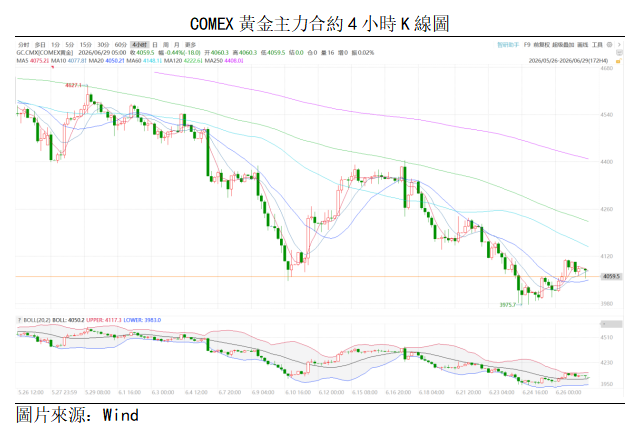Screen dimensions: 640x434
Task: Click the MA10 4077.8 indicator label
Action: [69, 60]
